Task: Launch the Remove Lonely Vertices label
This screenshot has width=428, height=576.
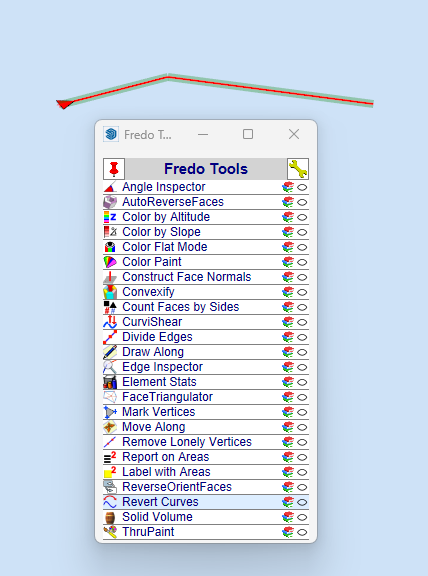Action: (x=187, y=442)
